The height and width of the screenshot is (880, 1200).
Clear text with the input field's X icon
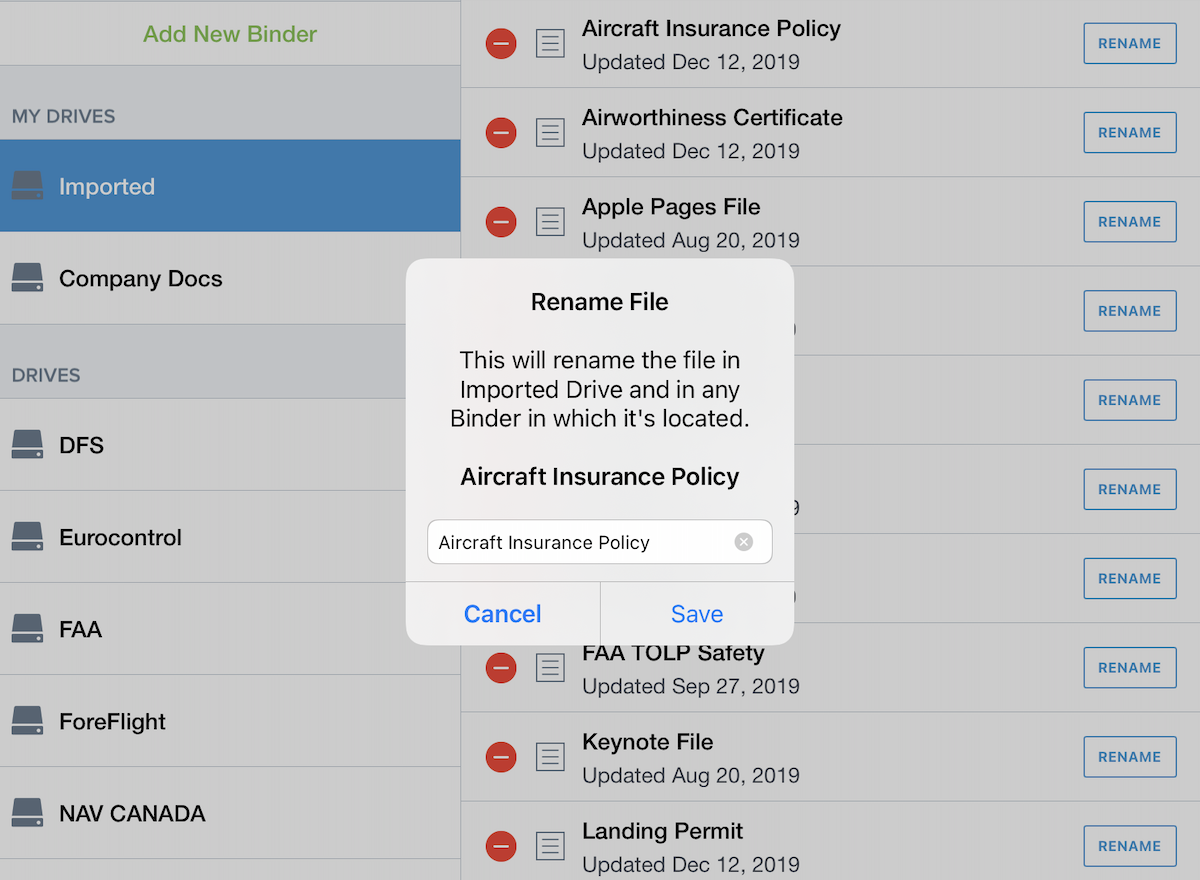coord(743,542)
